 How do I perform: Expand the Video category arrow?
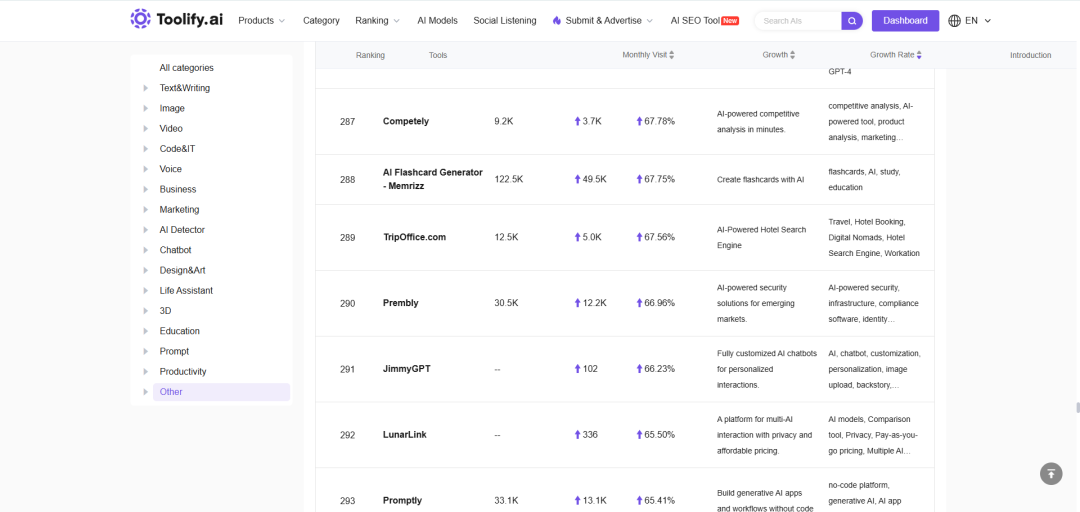[x=145, y=129]
